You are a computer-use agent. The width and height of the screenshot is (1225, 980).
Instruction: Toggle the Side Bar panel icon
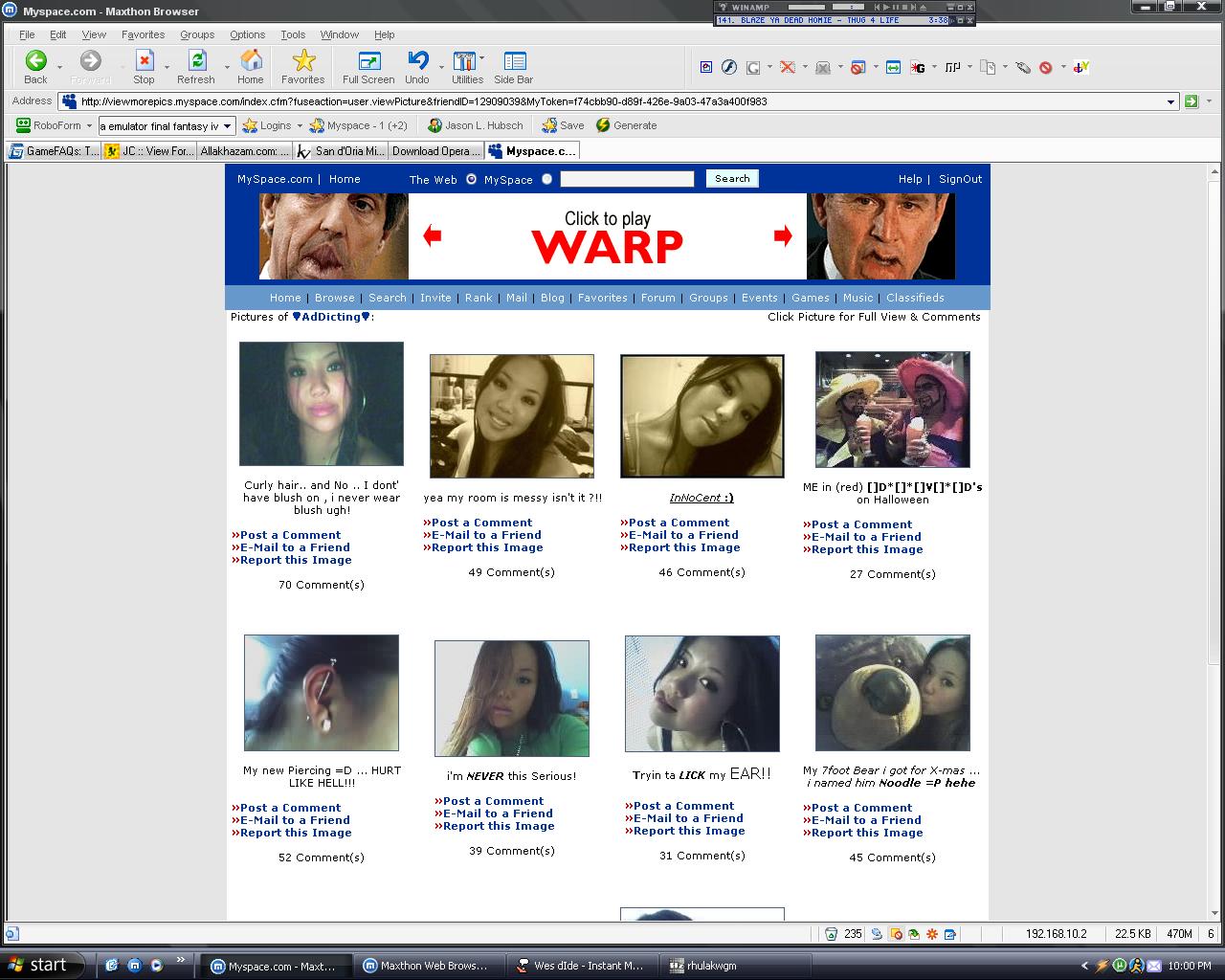pos(514,62)
